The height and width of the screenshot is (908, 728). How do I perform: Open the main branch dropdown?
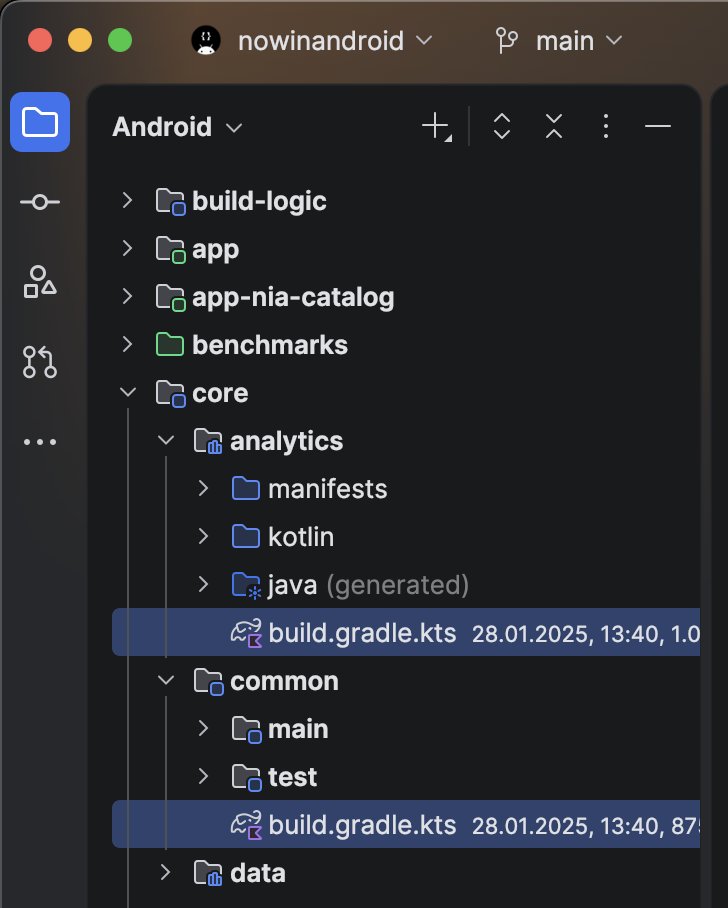click(x=579, y=41)
